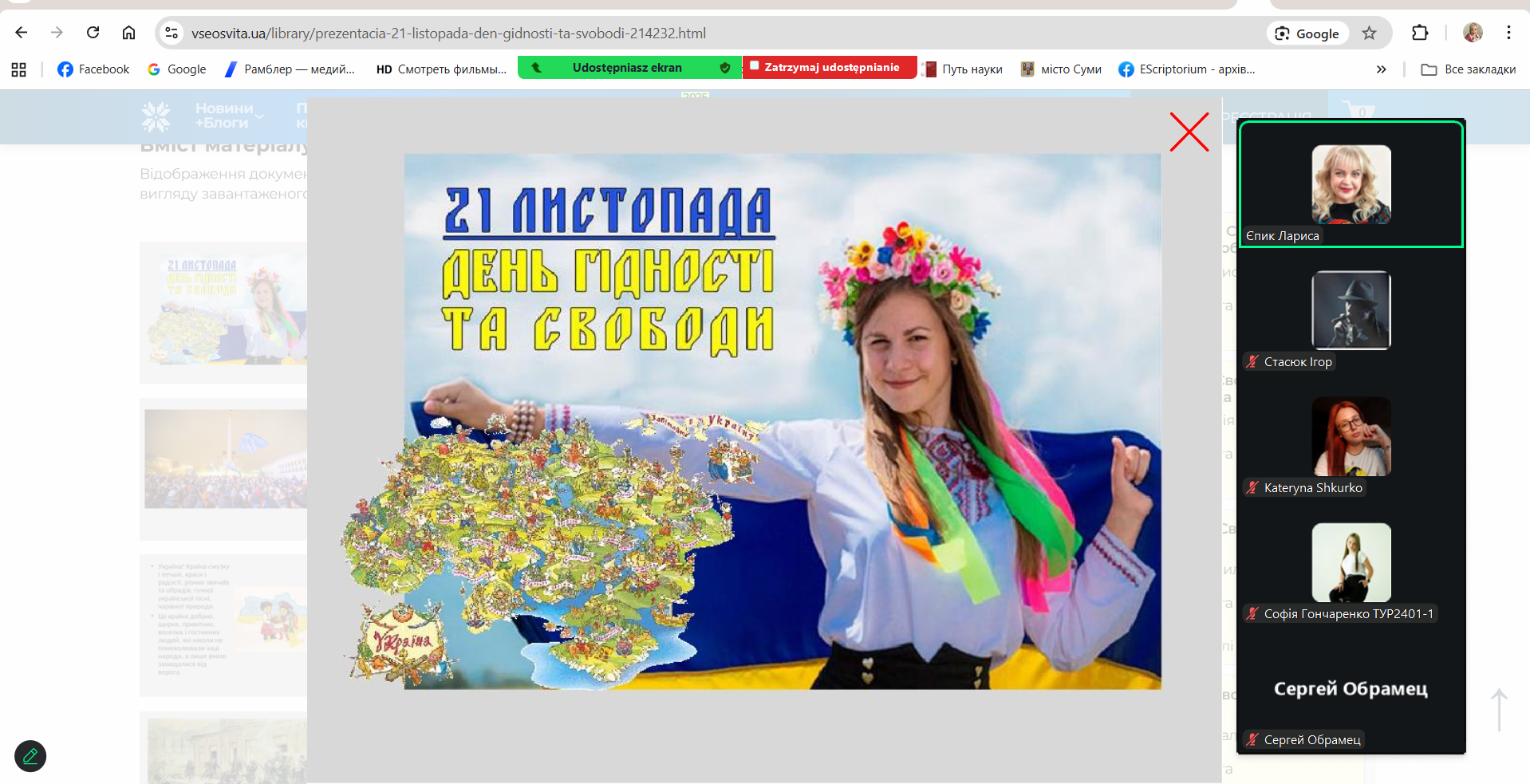Open the site information icon in address bar
The height and width of the screenshot is (784, 1530).
pos(171,33)
